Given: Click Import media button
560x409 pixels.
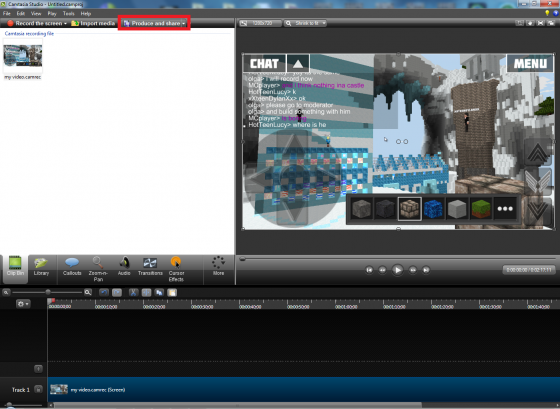Looking at the screenshot, I should pyautogui.click(x=93, y=23).
